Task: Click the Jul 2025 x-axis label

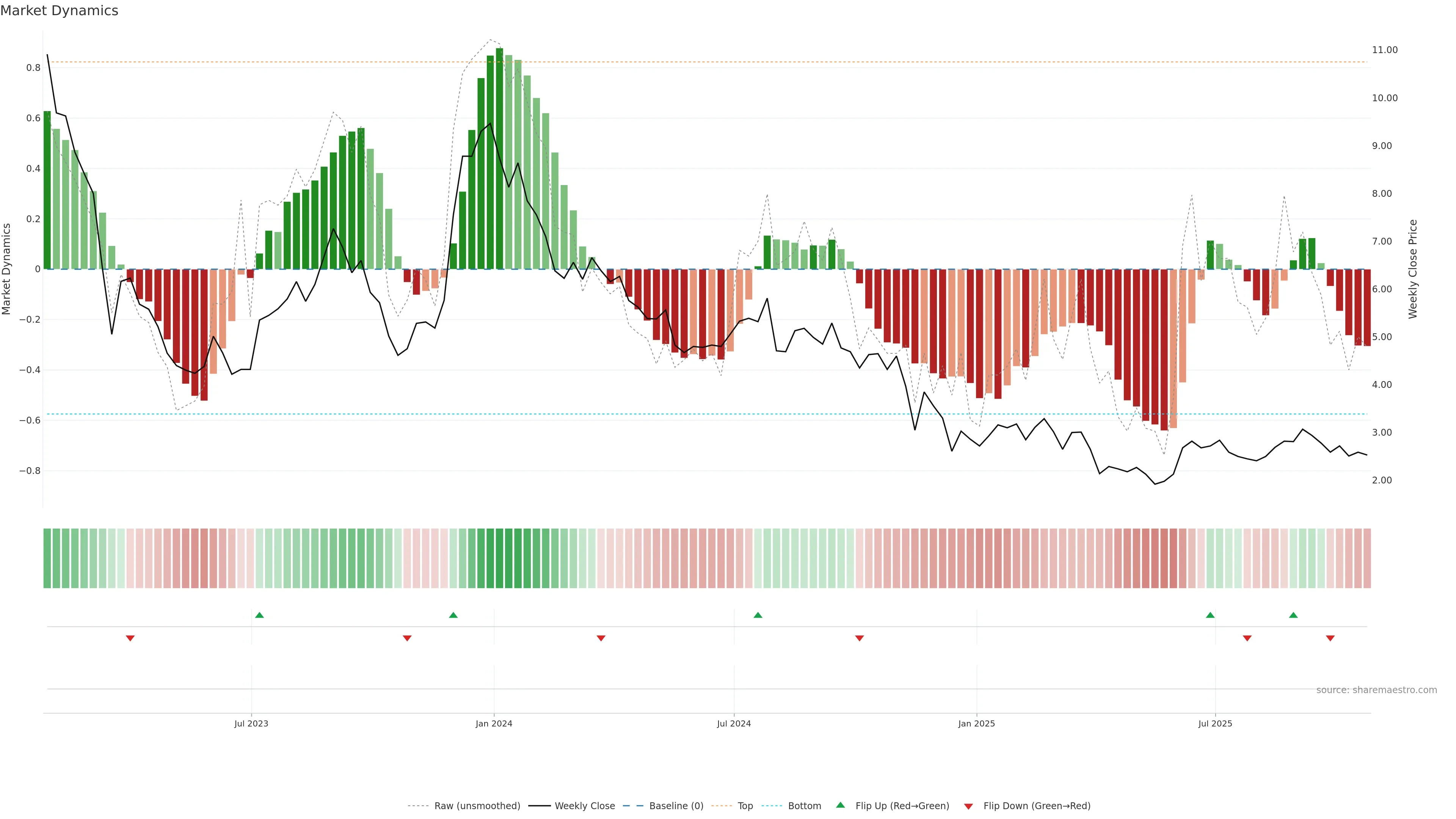Action: coord(1214,723)
